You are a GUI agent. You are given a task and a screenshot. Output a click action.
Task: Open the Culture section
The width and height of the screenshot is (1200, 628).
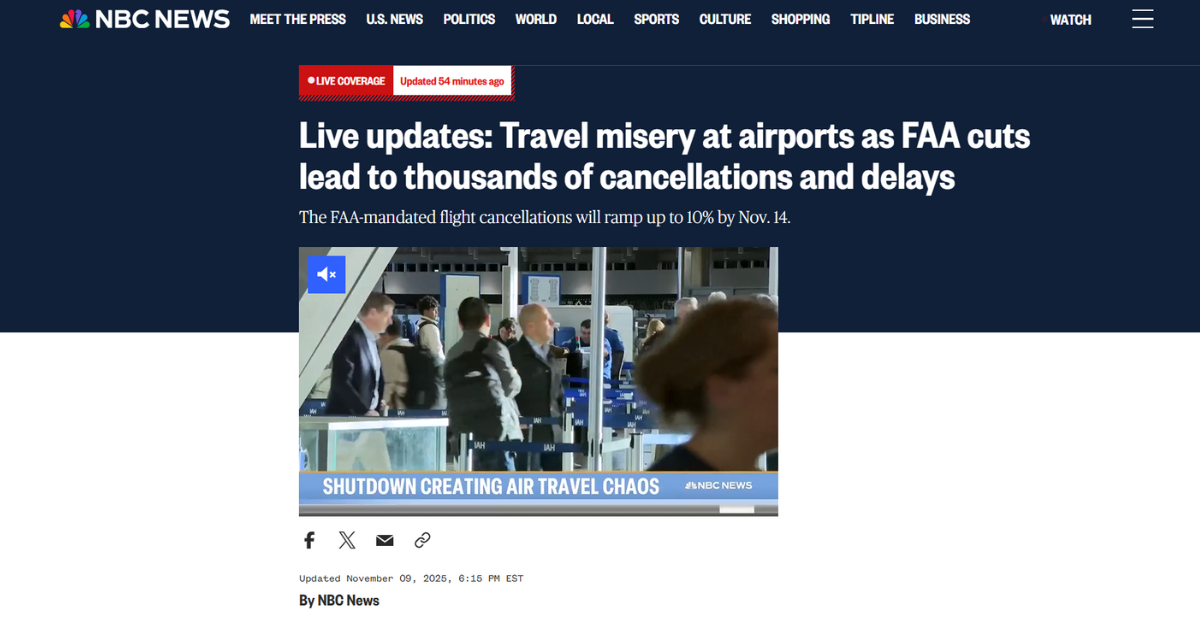[x=725, y=19]
